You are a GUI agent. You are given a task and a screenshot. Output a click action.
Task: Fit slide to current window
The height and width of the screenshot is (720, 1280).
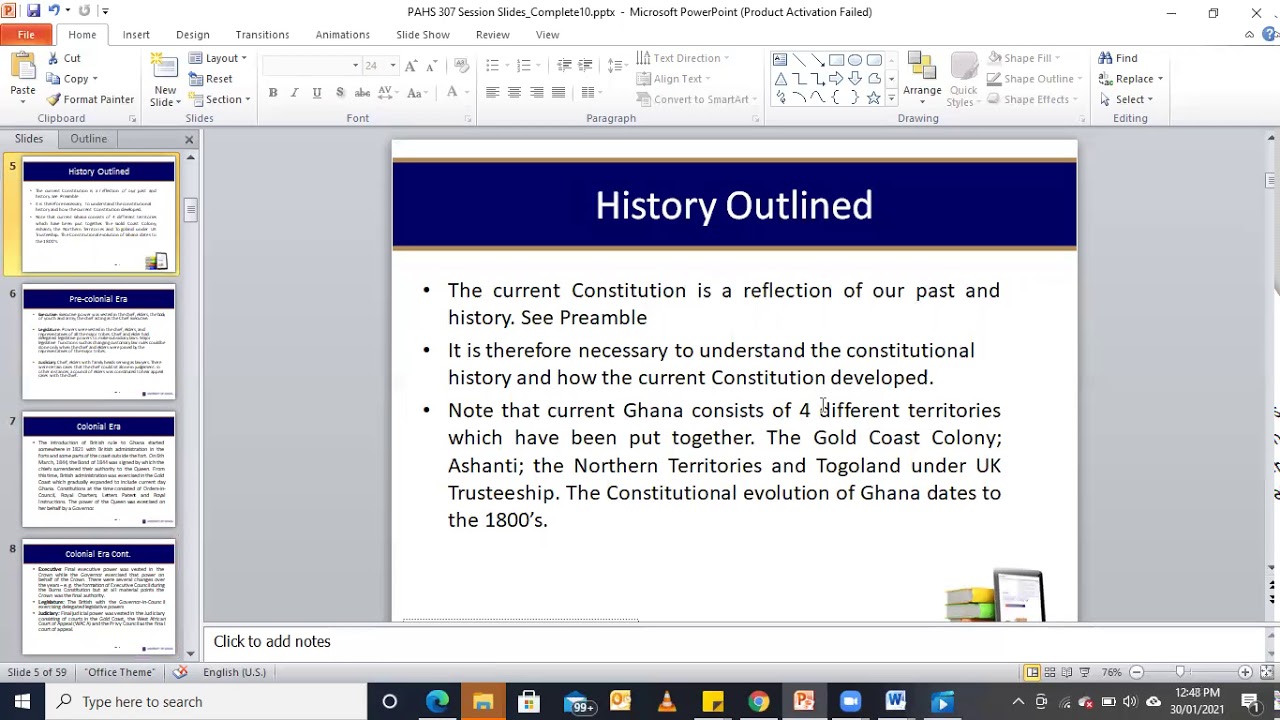(x=1266, y=672)
